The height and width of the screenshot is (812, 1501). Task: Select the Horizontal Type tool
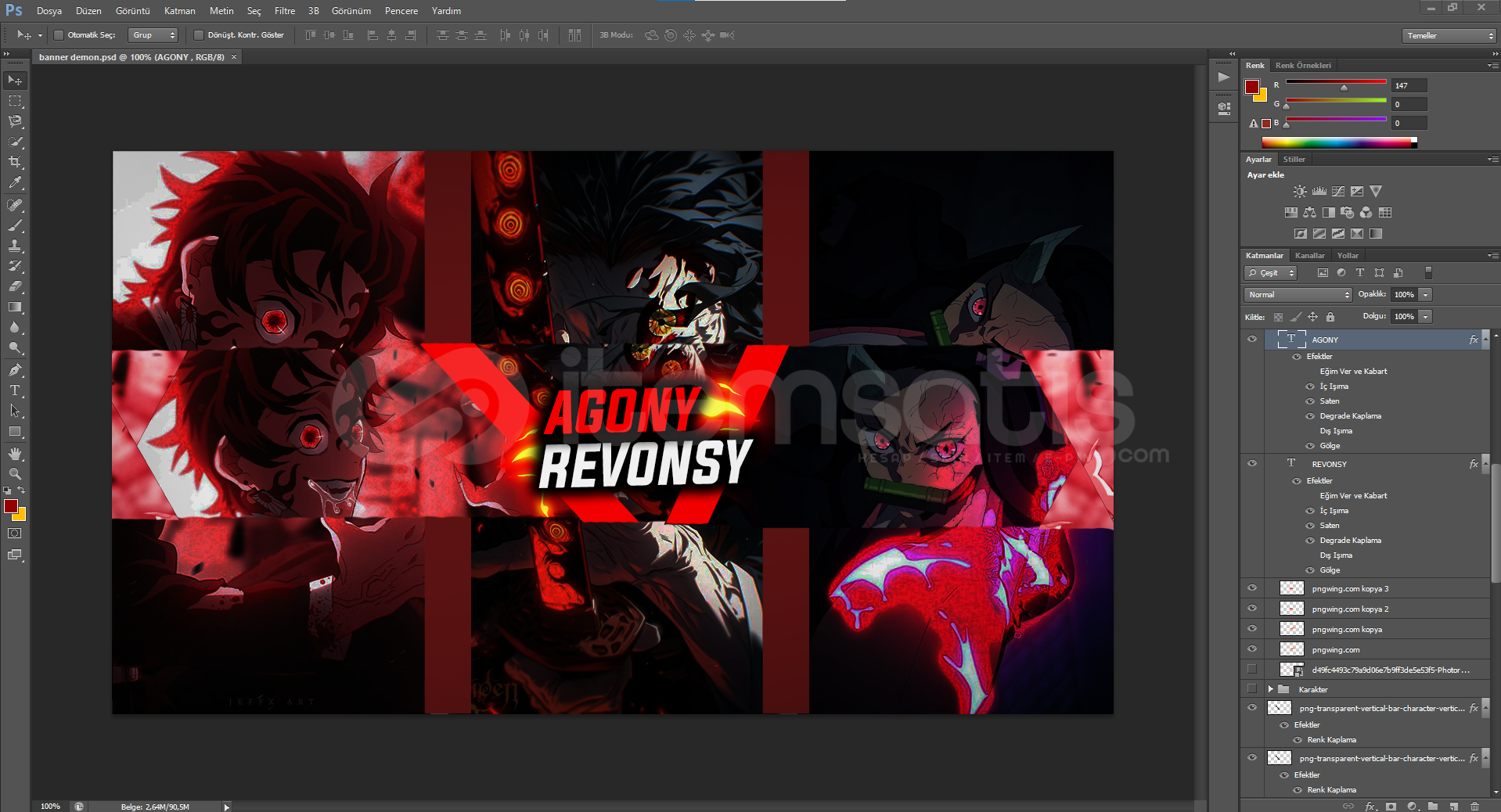click(15, 390)
